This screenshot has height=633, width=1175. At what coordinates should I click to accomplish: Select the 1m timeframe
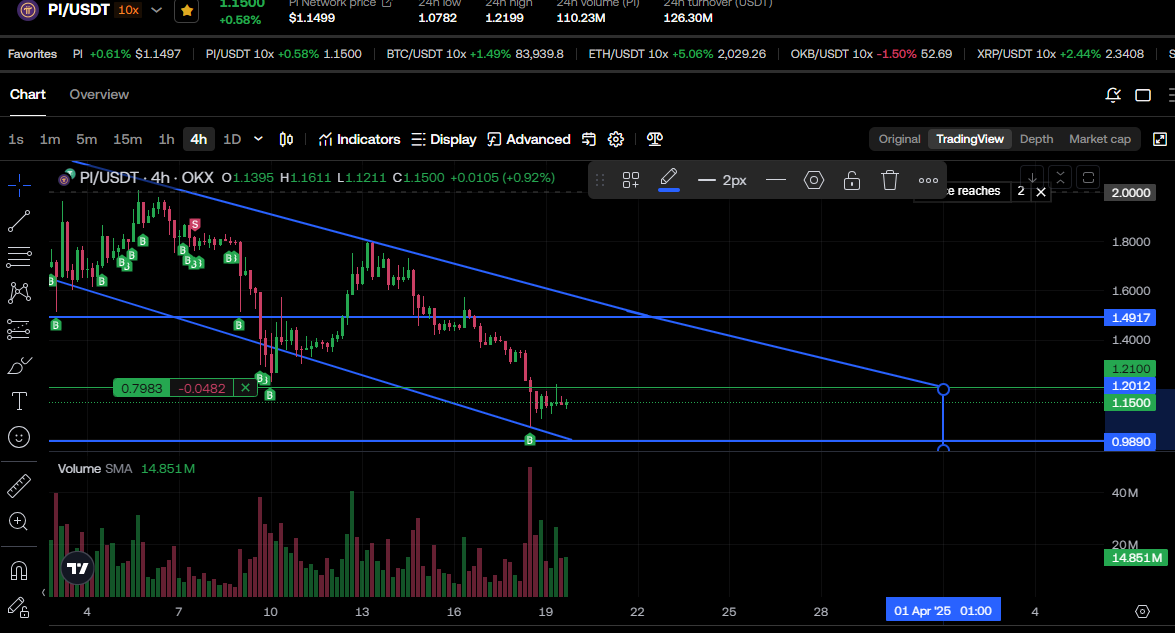50,139
